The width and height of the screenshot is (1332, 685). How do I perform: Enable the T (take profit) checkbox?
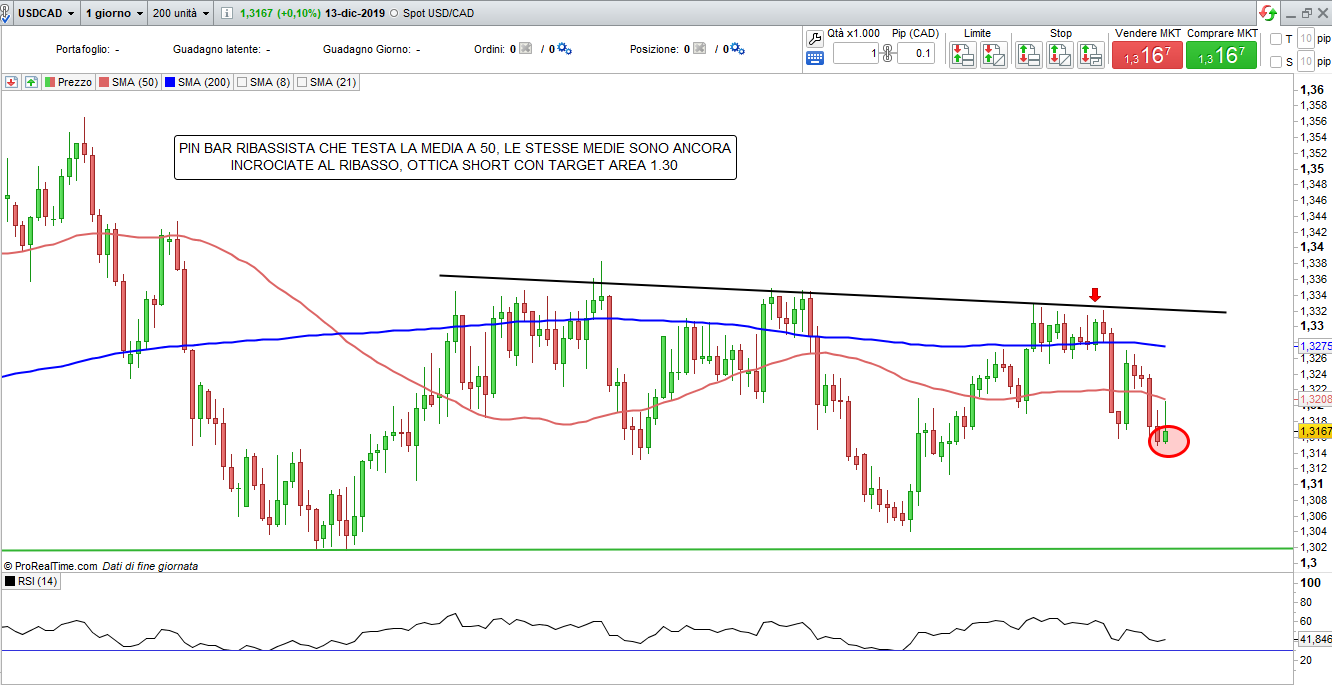pos(1275,39)
